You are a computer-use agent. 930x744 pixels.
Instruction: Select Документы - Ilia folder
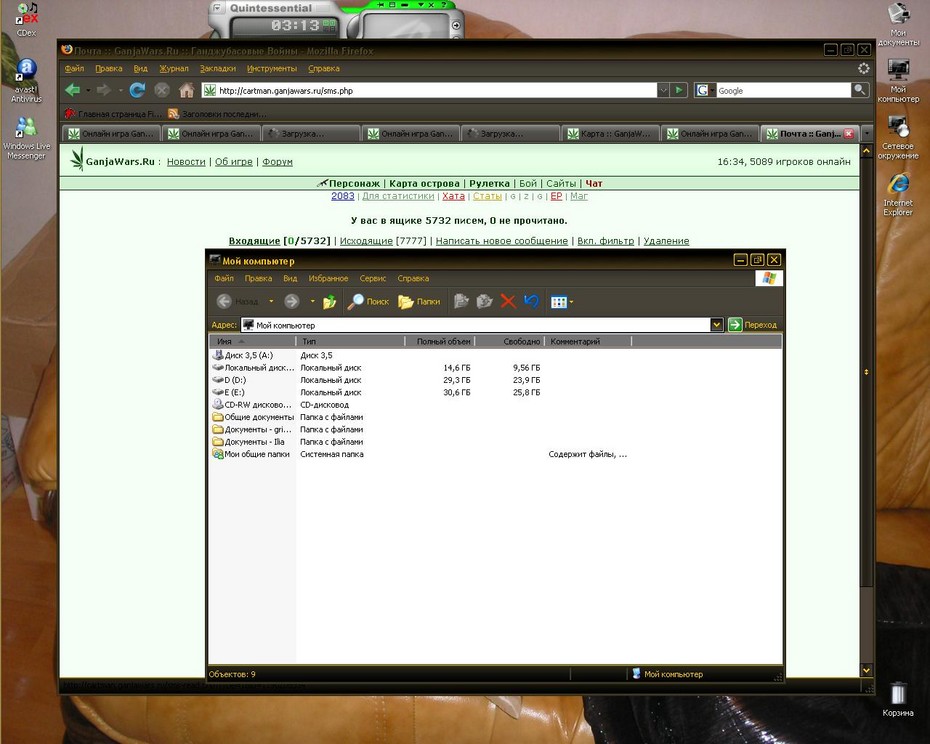coord(249,442)
